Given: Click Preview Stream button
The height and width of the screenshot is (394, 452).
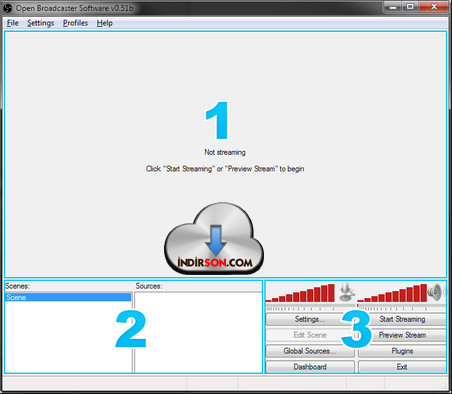Looking at the screenshot, I should (x=402, y=335).
